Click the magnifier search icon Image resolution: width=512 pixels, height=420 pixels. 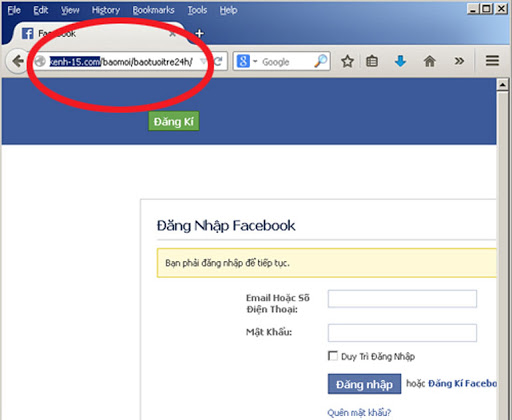point(321,61)
